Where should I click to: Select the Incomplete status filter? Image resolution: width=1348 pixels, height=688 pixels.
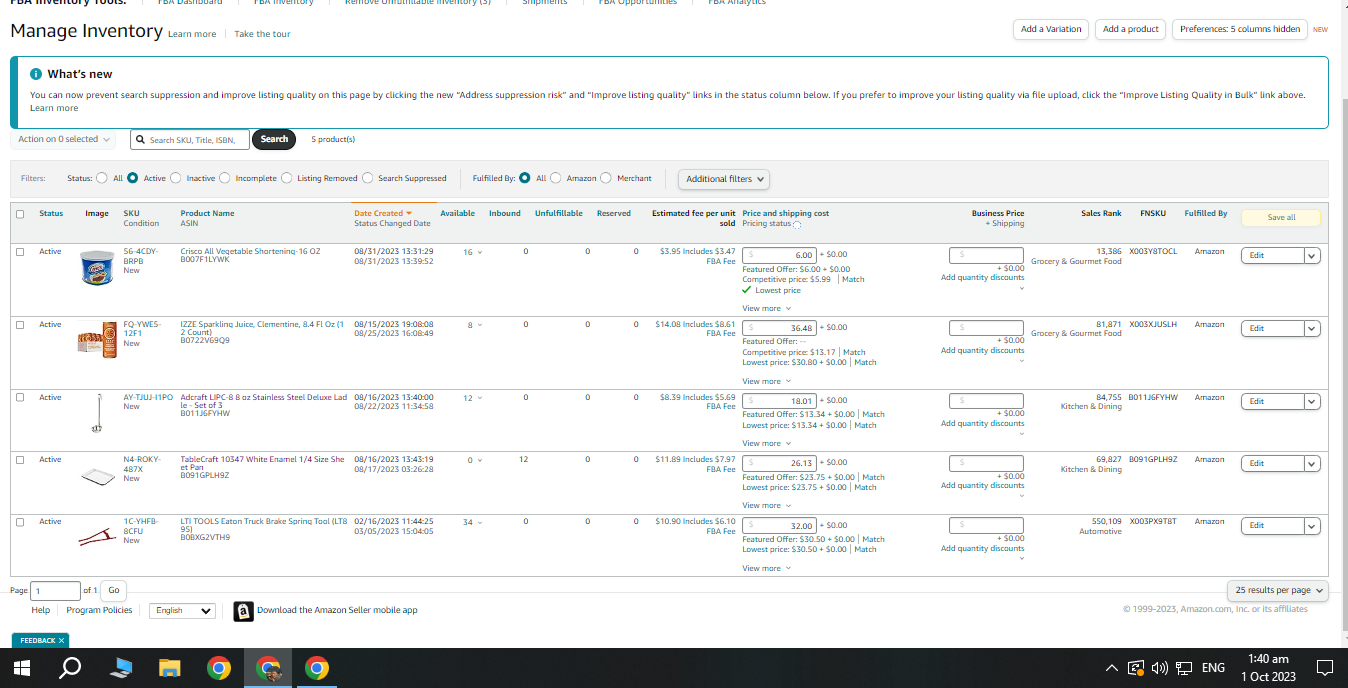(224, 178)
